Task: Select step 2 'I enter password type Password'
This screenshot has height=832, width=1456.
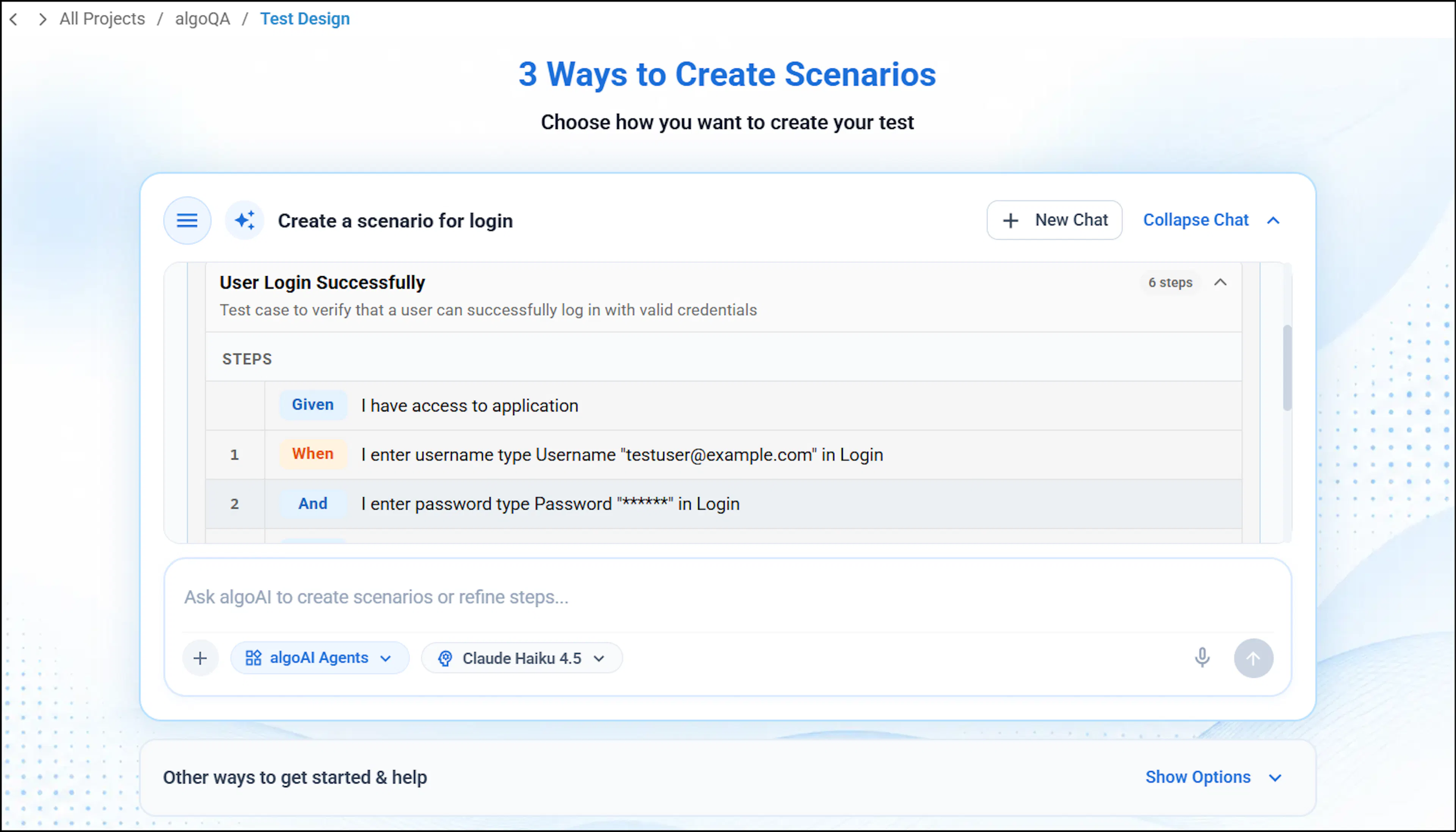Action: click(724, 504)
